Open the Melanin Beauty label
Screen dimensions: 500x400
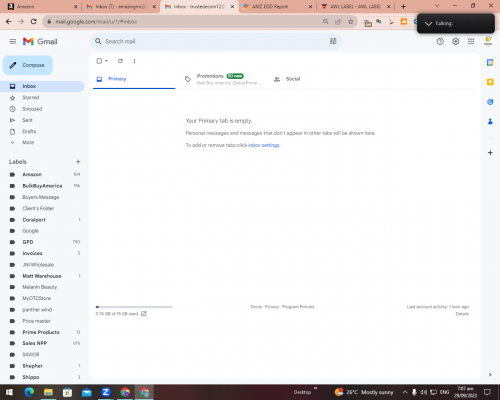tap(39, 287)
